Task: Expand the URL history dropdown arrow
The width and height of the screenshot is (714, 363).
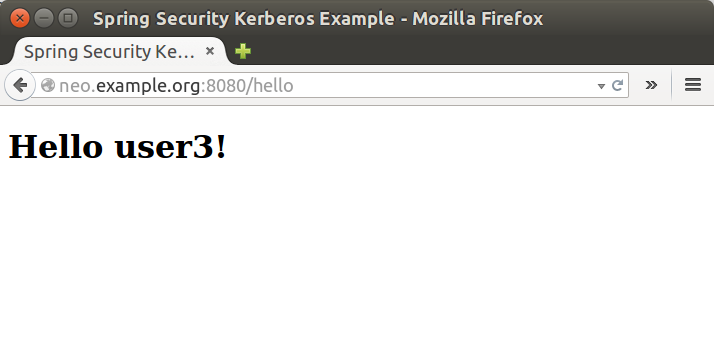Action: point(601,86)
